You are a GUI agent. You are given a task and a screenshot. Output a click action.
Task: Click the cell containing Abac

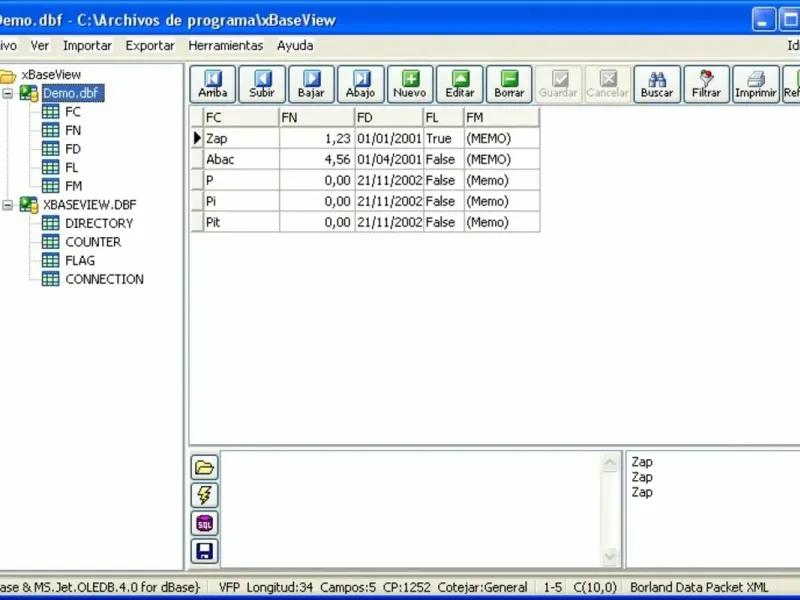coord(241,159)
